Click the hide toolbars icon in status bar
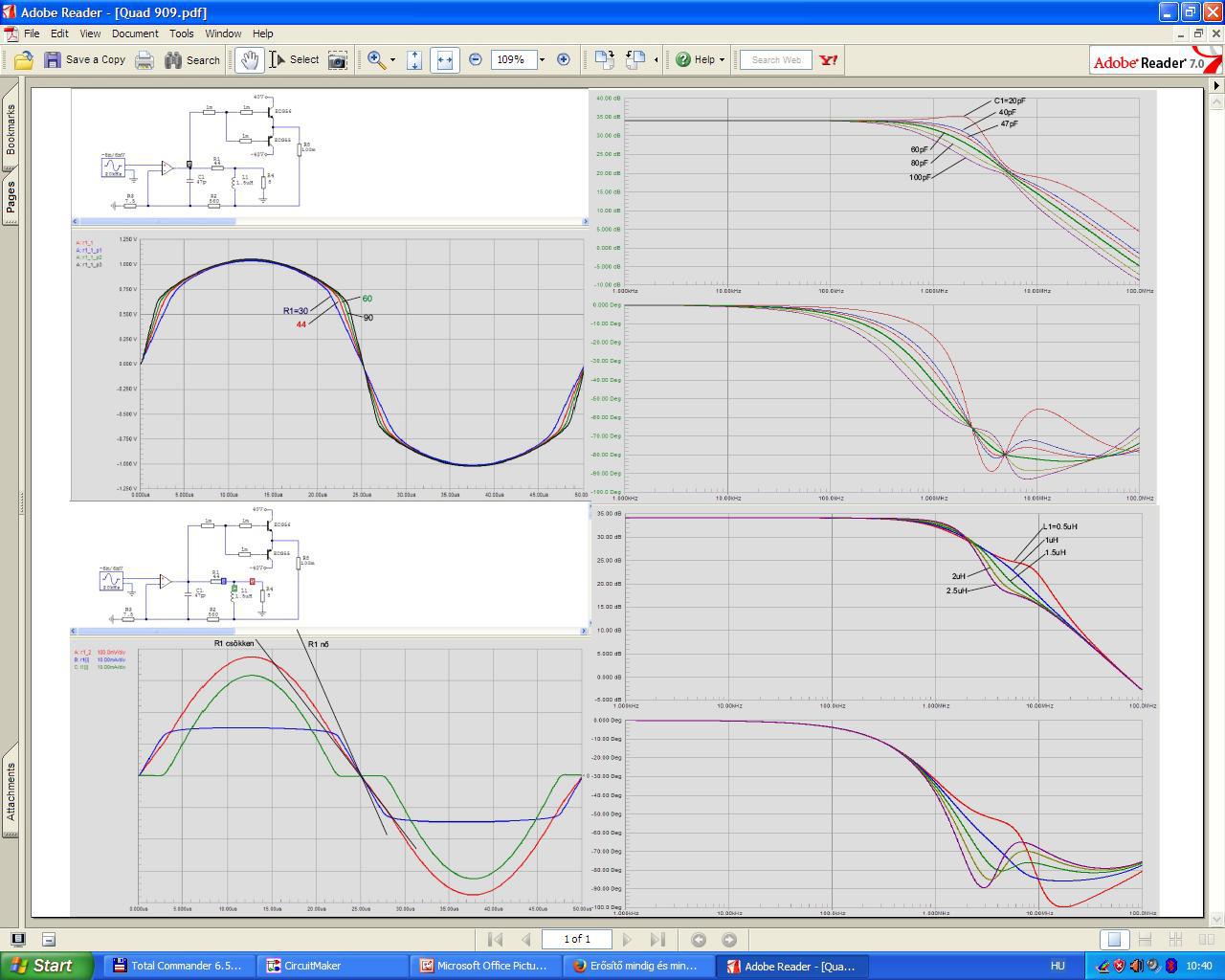 click(x=49, y=940)
